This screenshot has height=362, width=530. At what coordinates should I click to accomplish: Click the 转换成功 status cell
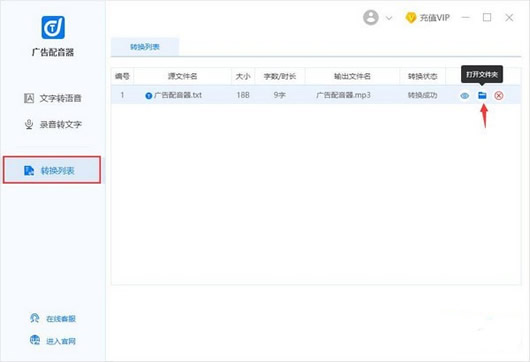tap(423, 95)
